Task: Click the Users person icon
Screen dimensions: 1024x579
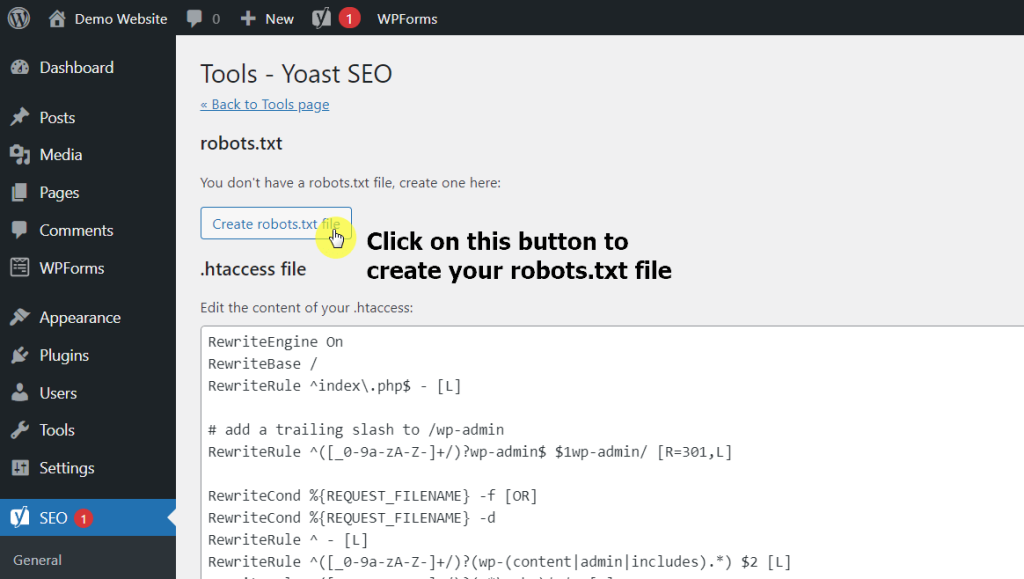Action: click(x=19, y=393)
